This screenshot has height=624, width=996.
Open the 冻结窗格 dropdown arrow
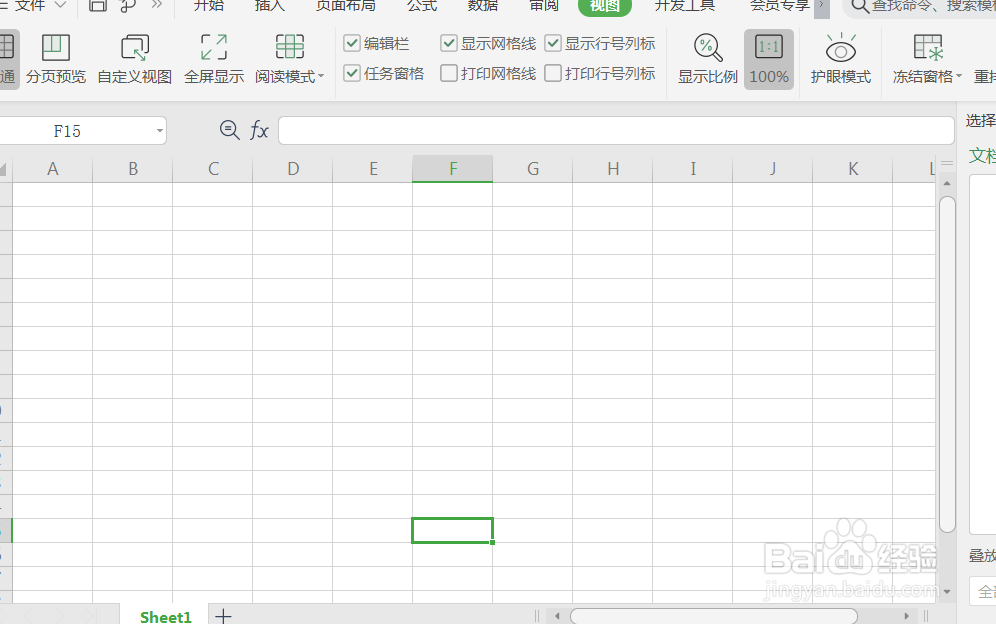pos(959,76)
